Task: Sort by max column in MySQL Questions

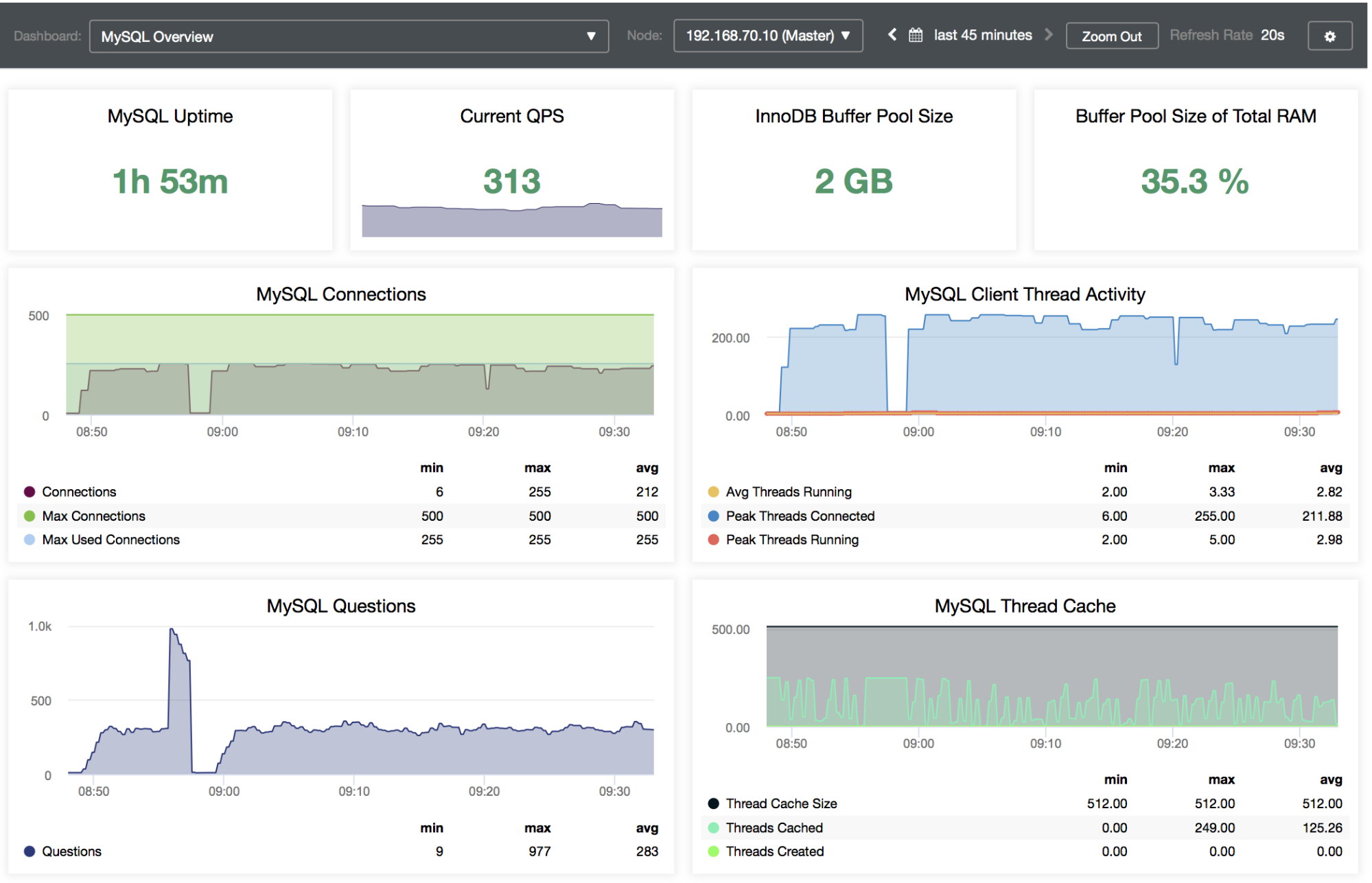Action: point(537,828)
